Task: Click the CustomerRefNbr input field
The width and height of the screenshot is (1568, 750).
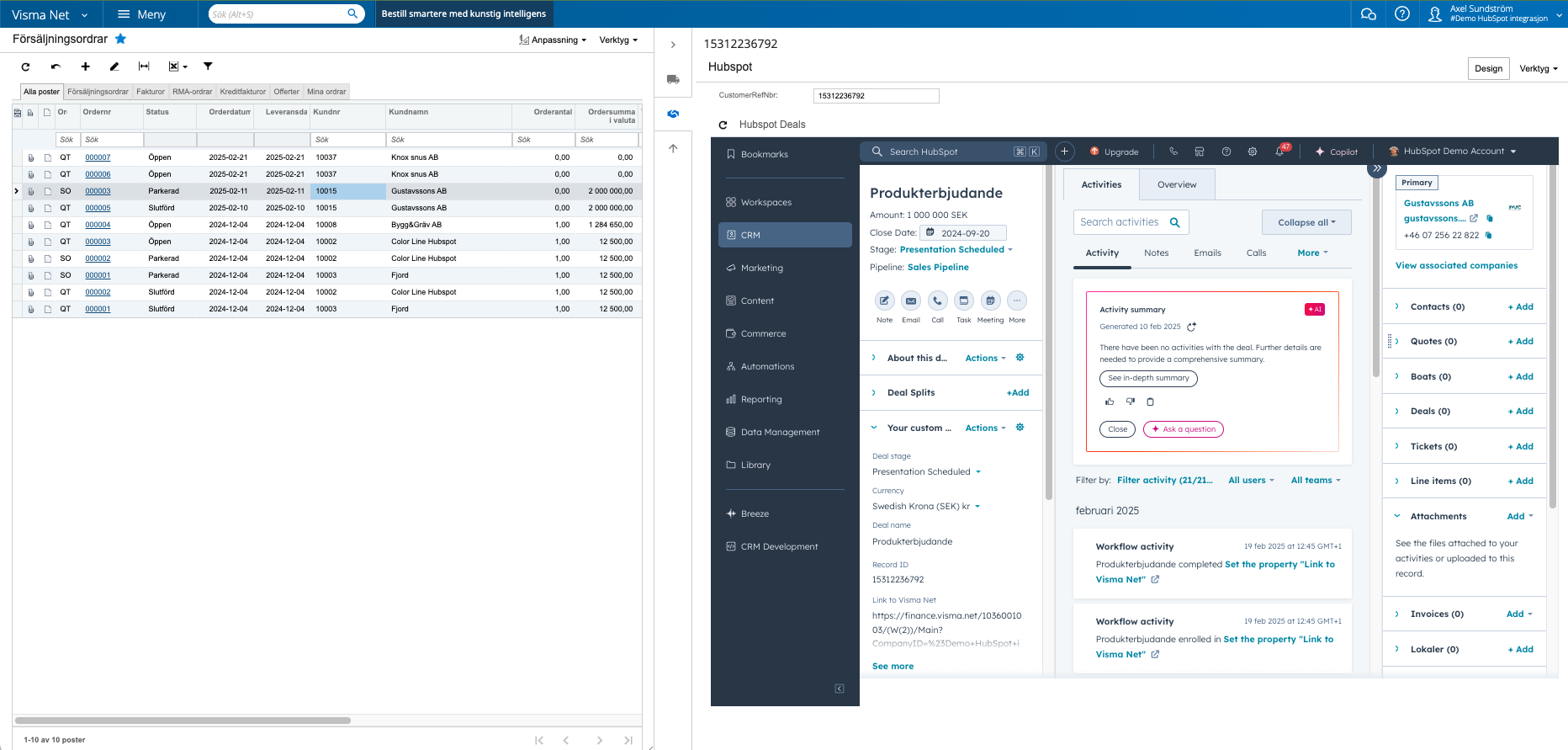Action: 876,96
